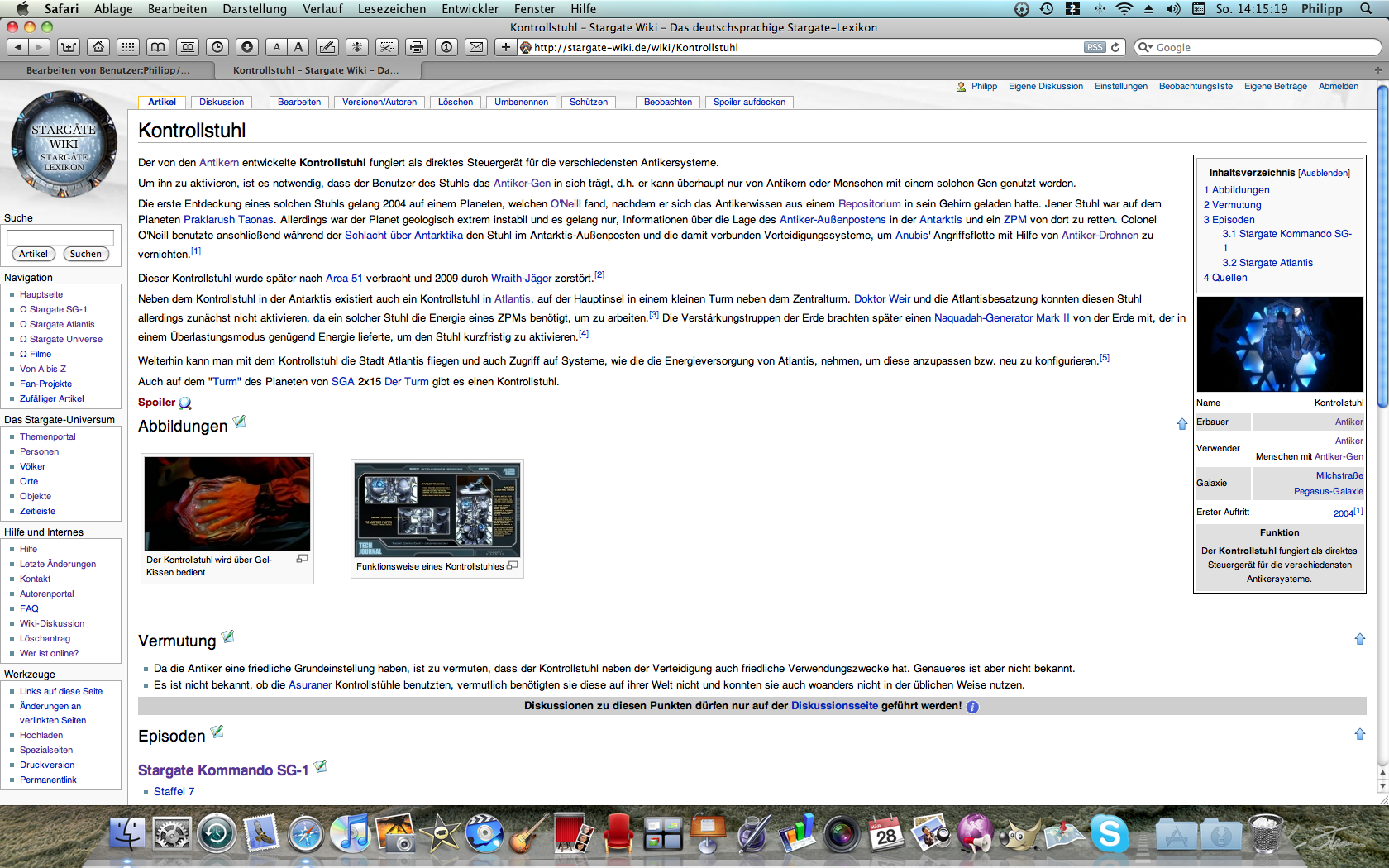This screenshot has height=868, width=1389.
Task: Open Top Sites grid in toolbar
Action: coord(127,47)
